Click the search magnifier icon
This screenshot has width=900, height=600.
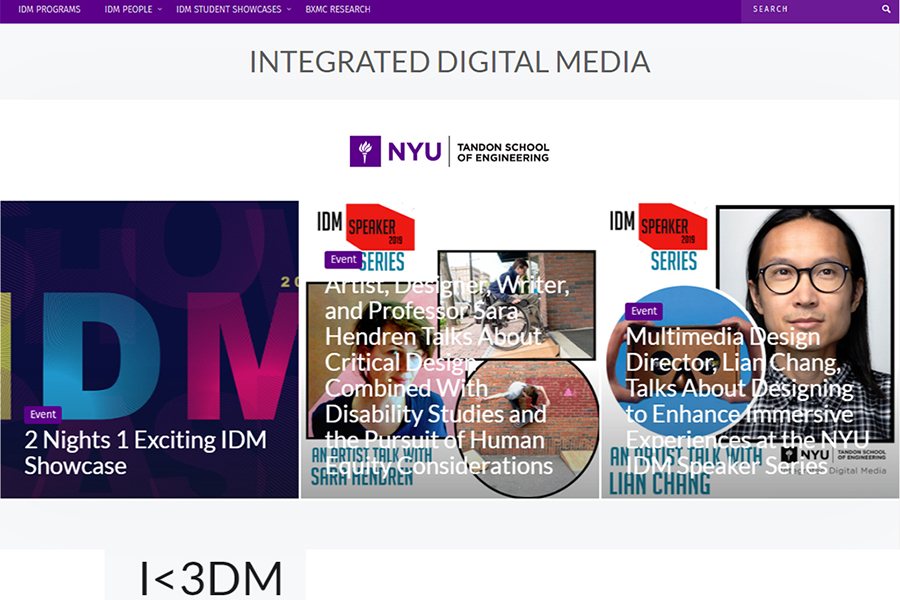coord(886,9)
